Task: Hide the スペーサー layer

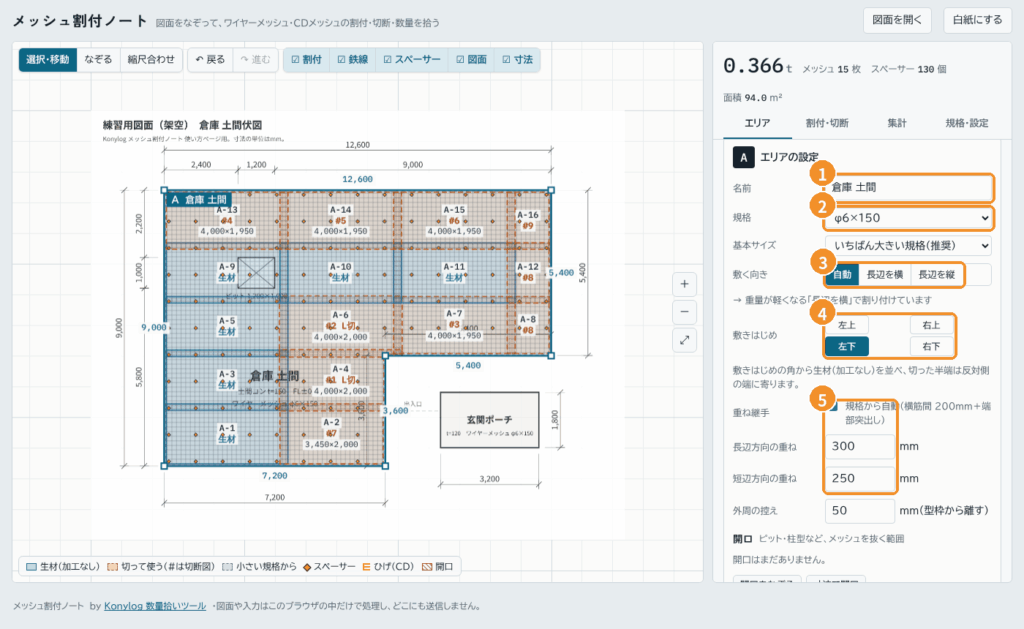Action: coord(412,59)
